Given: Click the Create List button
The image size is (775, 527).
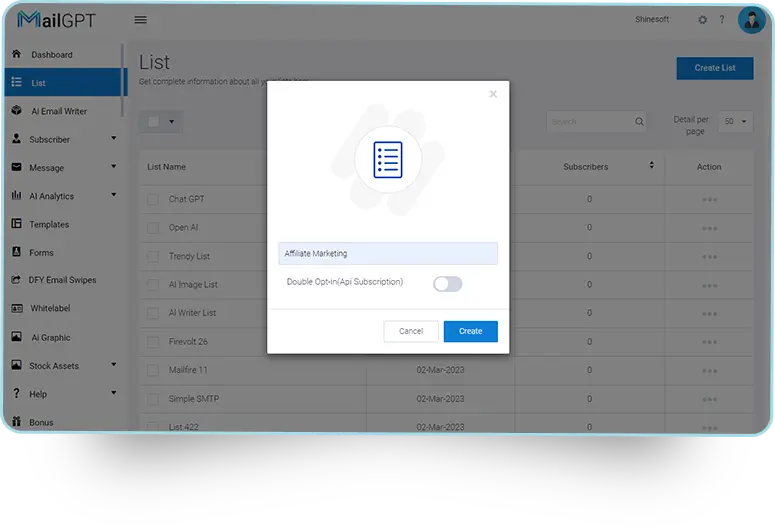Looking at the screenshot, I should pyautogui.click(x=714, y=68).
